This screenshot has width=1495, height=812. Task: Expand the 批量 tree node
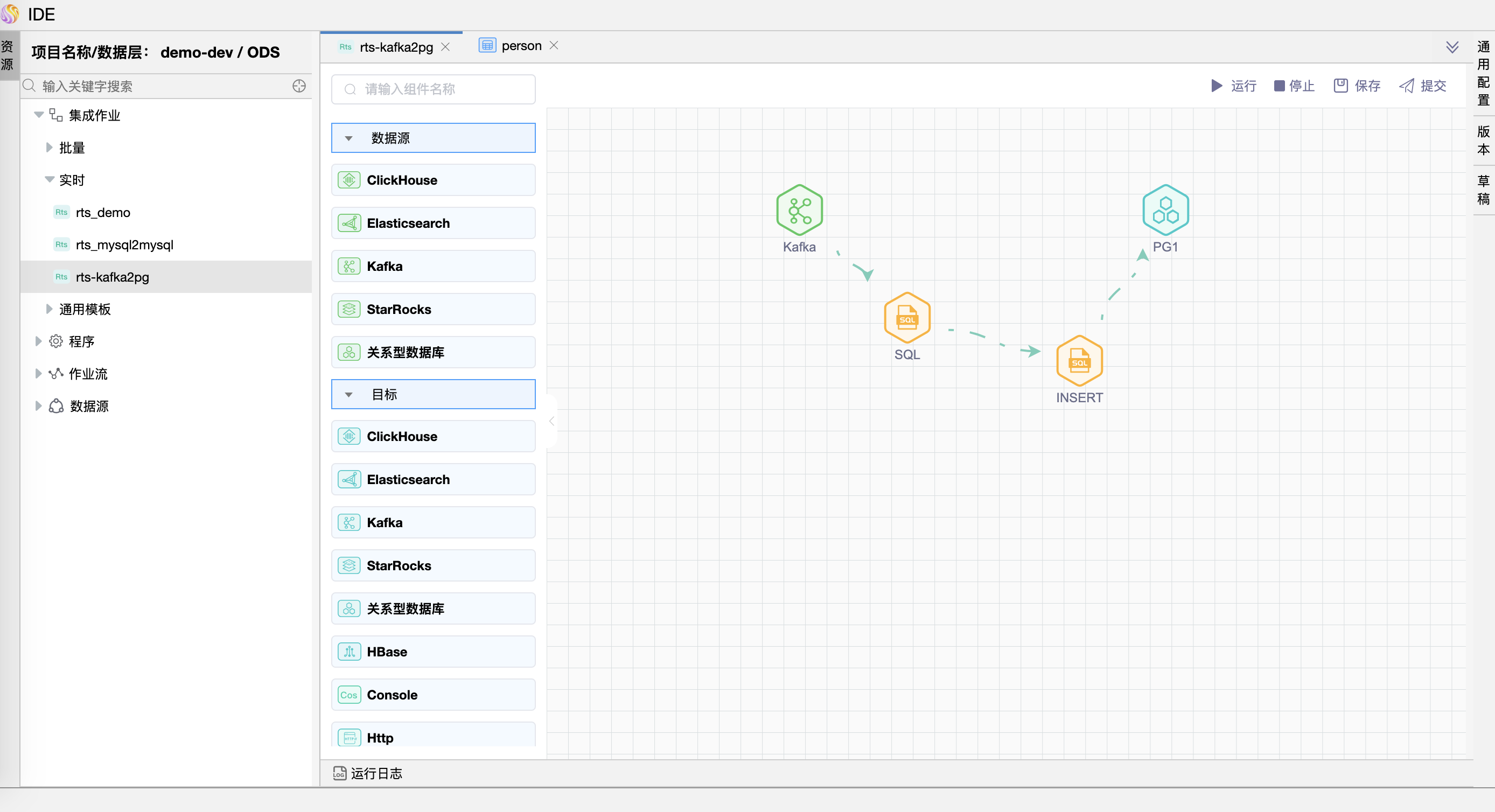[x=50, y=148]
